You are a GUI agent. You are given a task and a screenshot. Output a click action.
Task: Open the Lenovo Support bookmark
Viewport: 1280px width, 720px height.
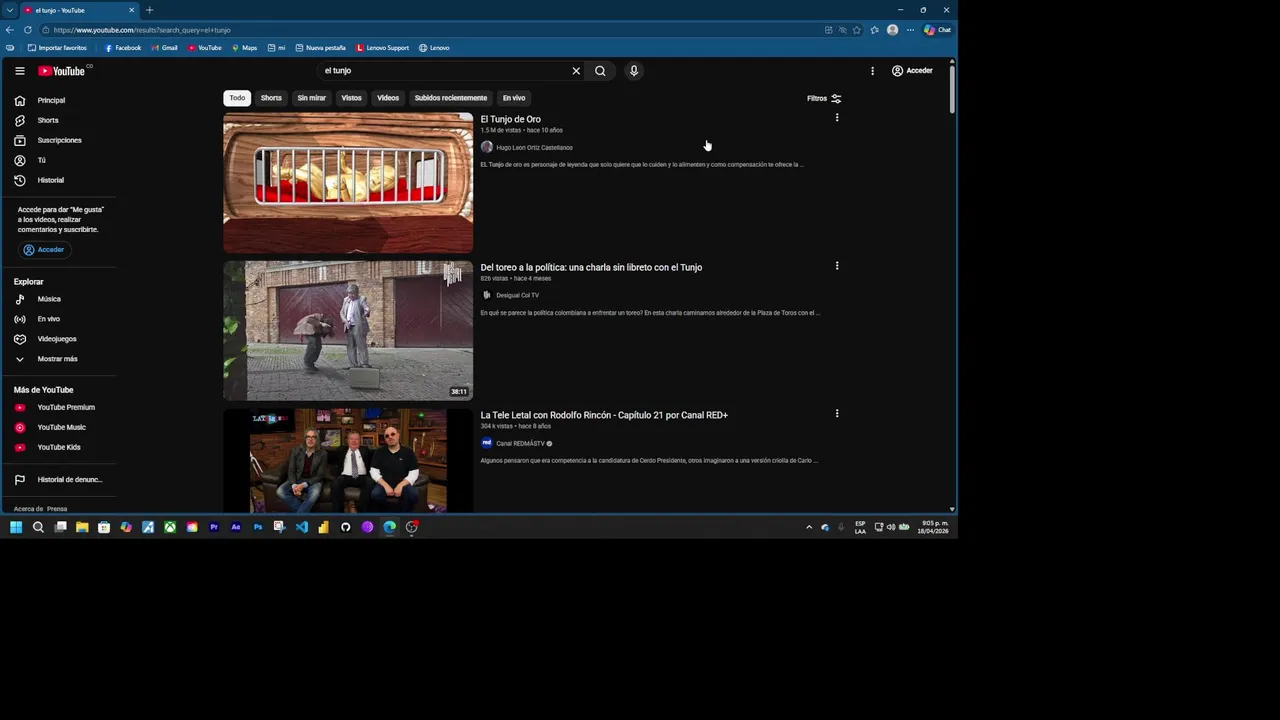383,48
